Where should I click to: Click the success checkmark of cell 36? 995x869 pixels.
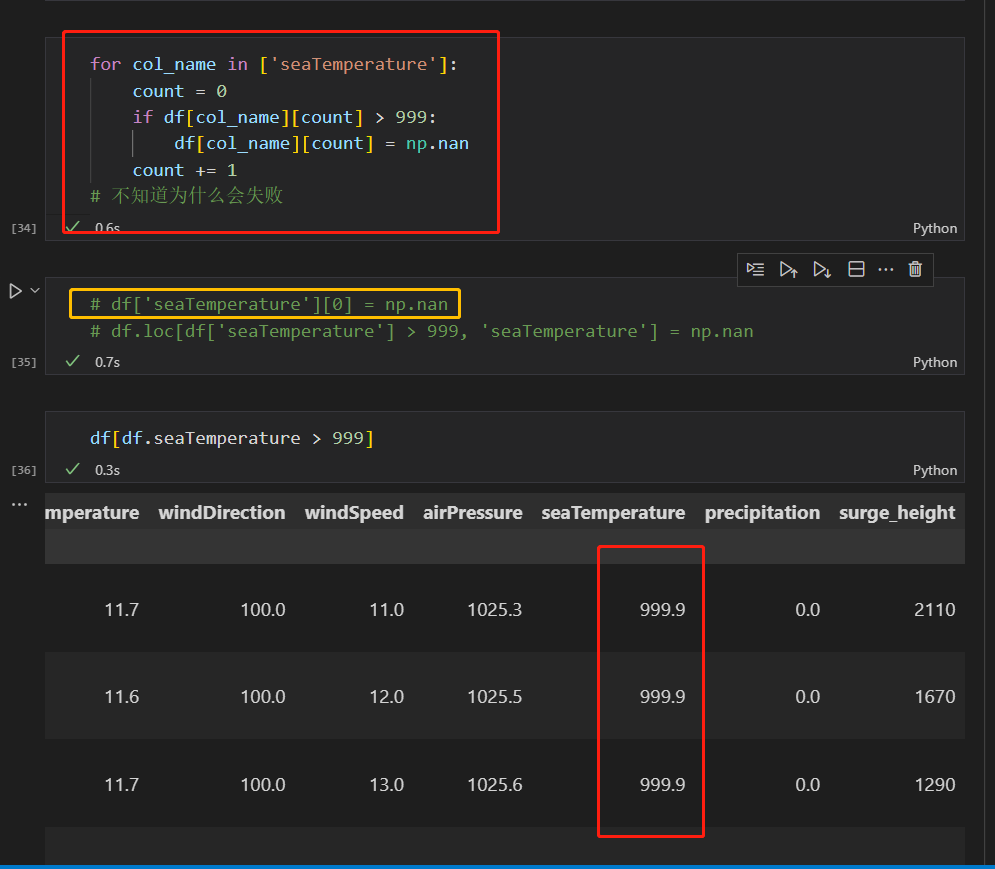point(72,469)
